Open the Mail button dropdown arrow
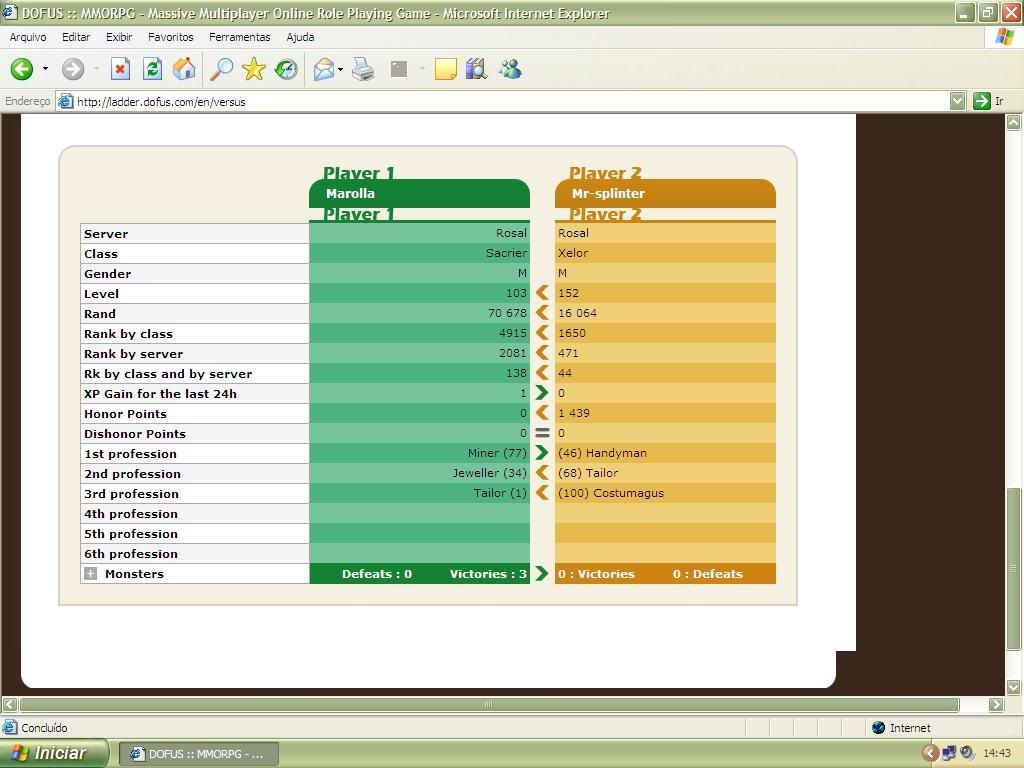 click(340, 69)
